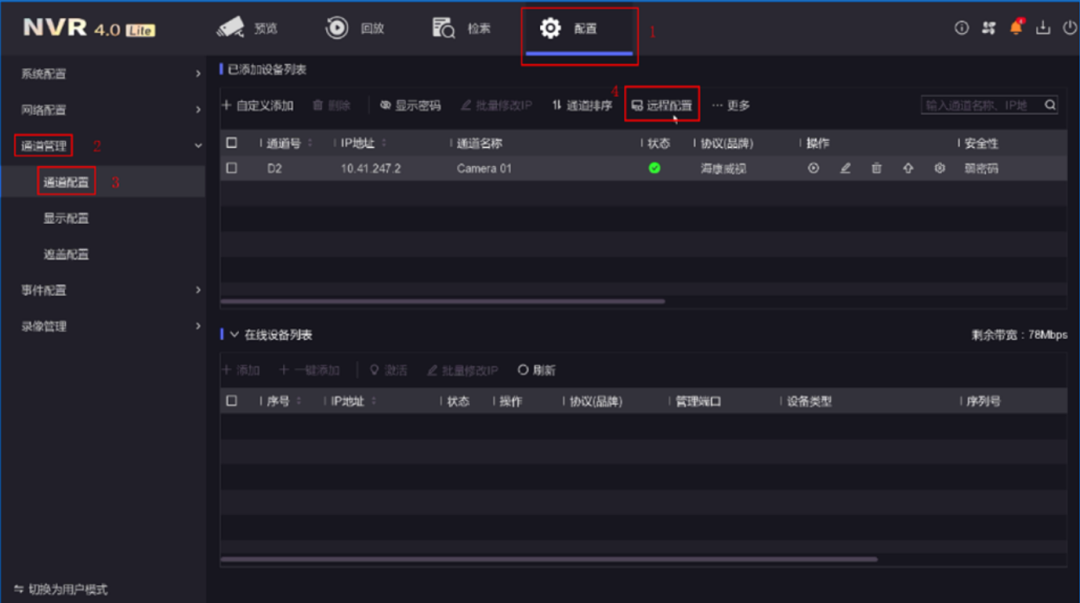Edit channel D2 using the pencil icon
1080x603 pixels.
tap(846, 168)
